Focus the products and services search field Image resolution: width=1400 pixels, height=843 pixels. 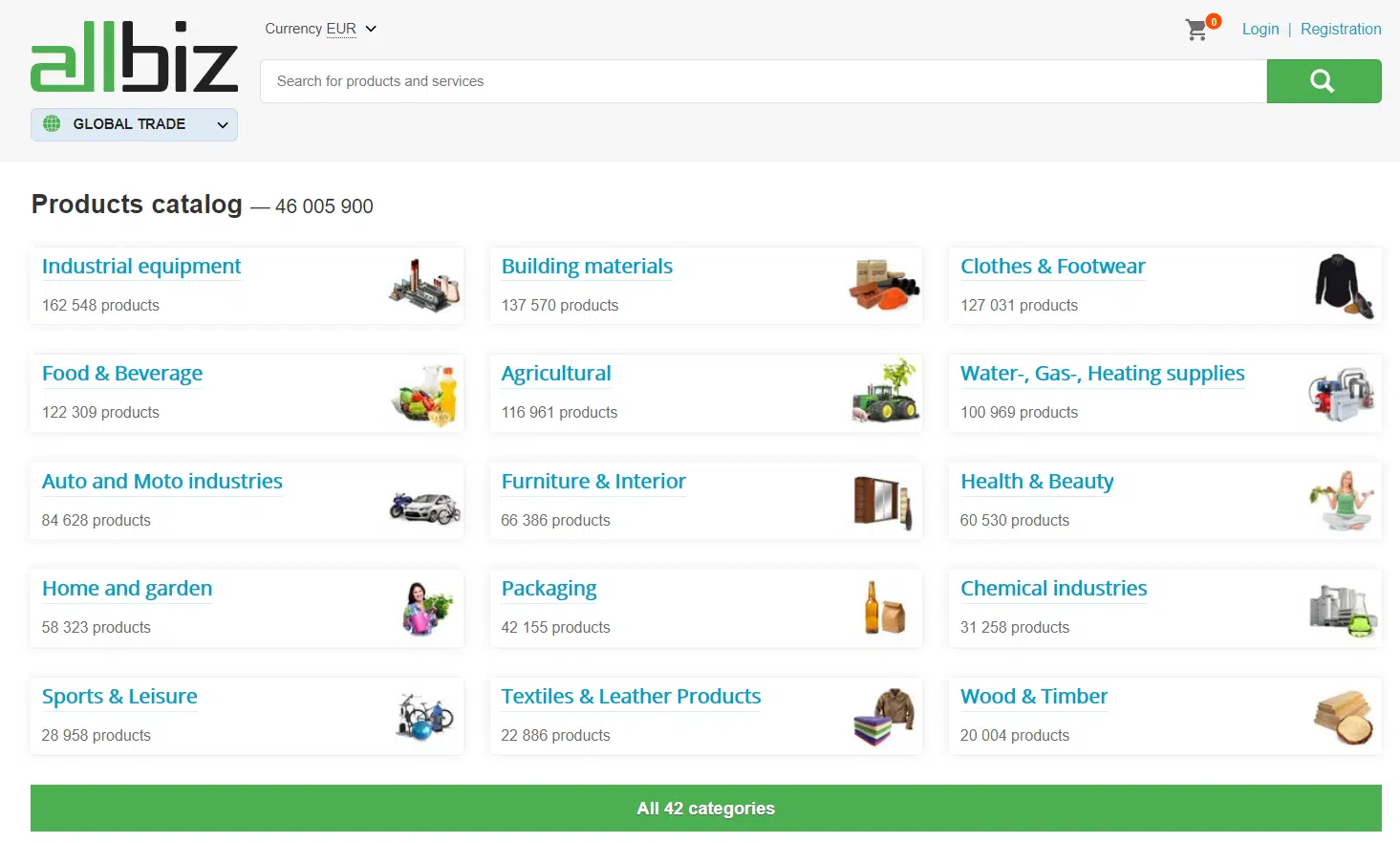763,81
